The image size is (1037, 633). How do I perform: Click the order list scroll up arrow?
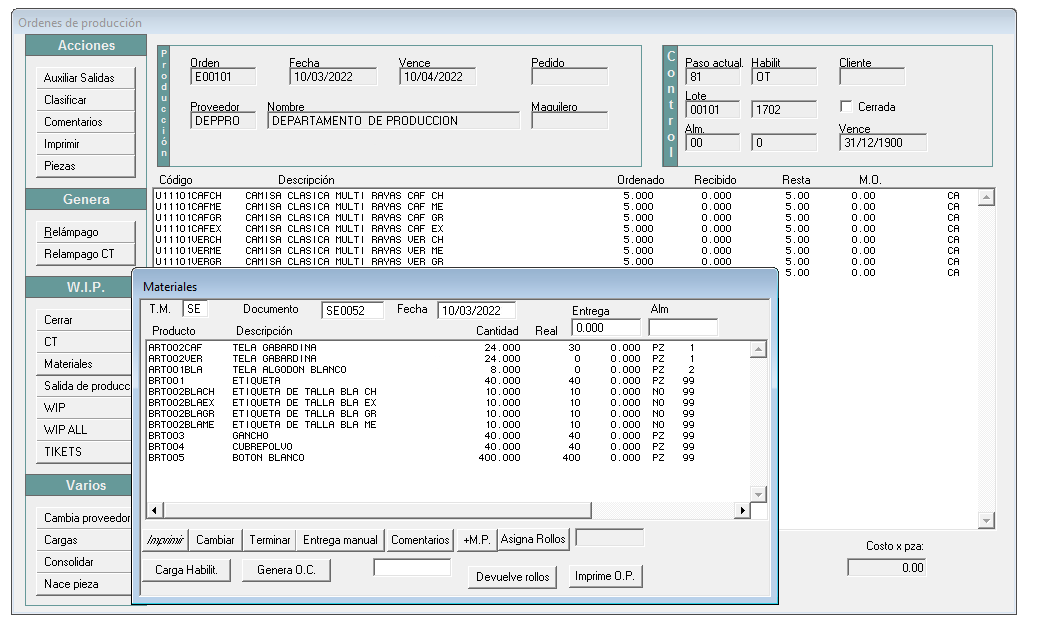(x=987, y=197)
